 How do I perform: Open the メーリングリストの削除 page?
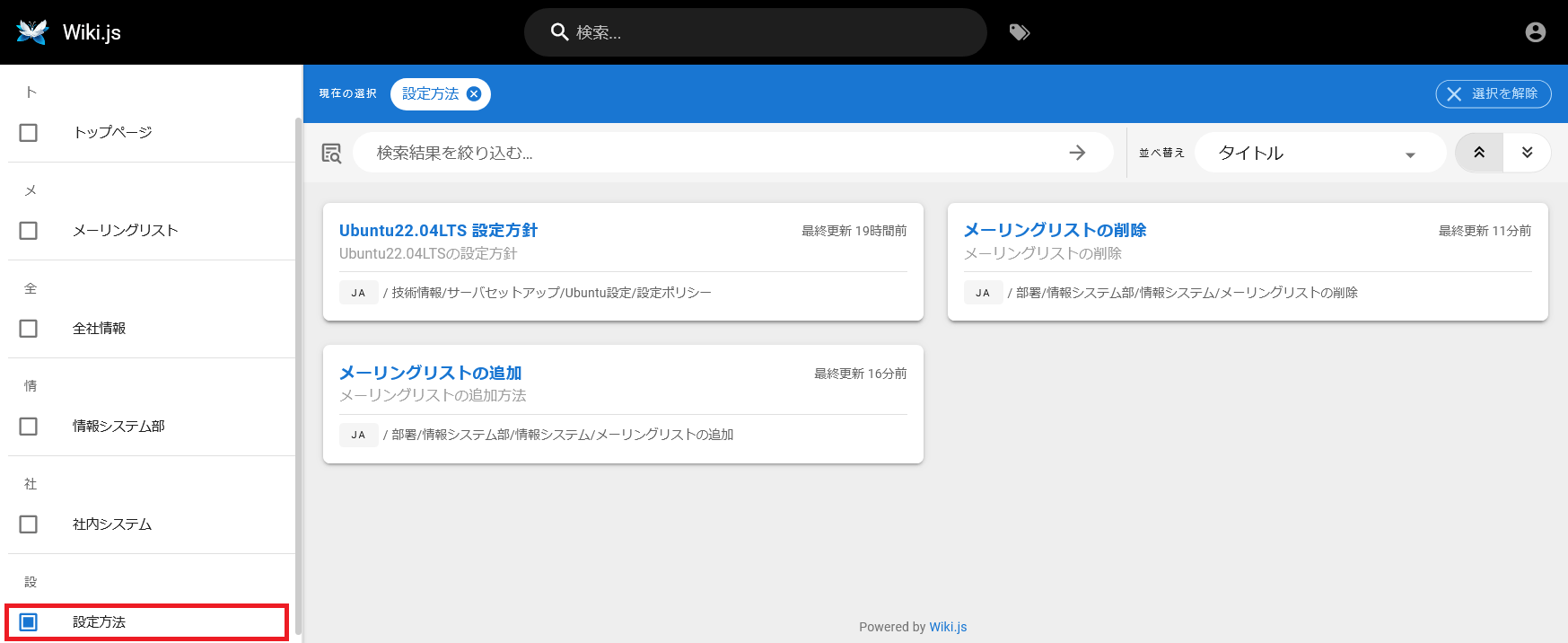point(1055,230)
